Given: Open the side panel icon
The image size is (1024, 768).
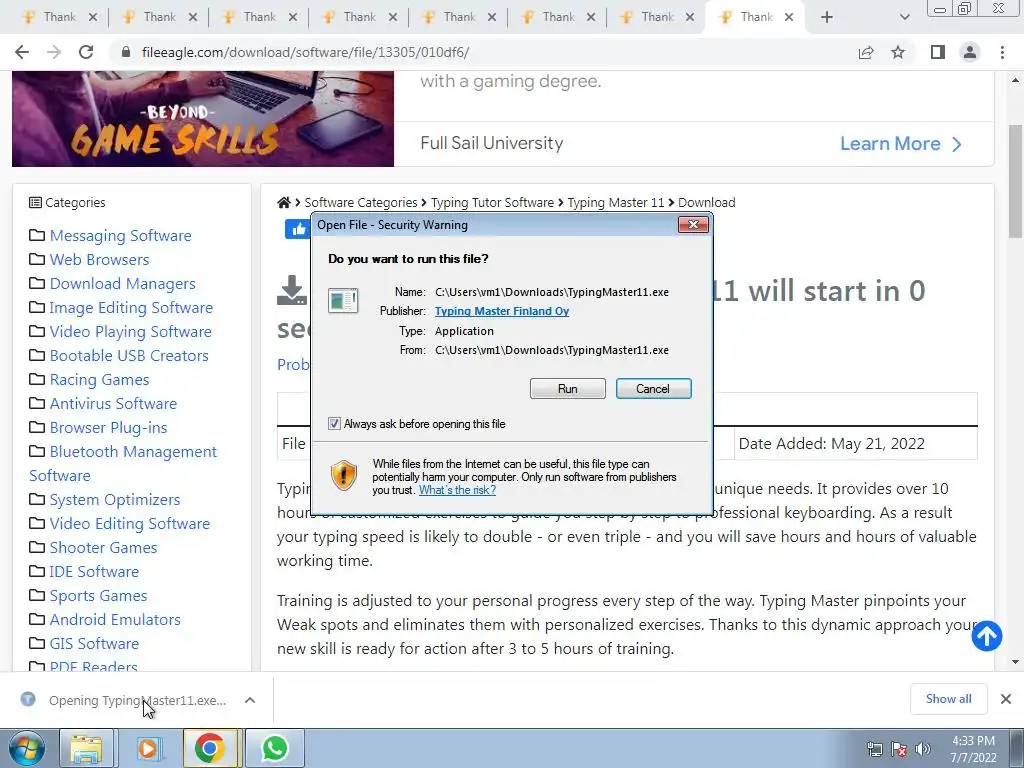Looking at the screenshot, I should [938, 52].
